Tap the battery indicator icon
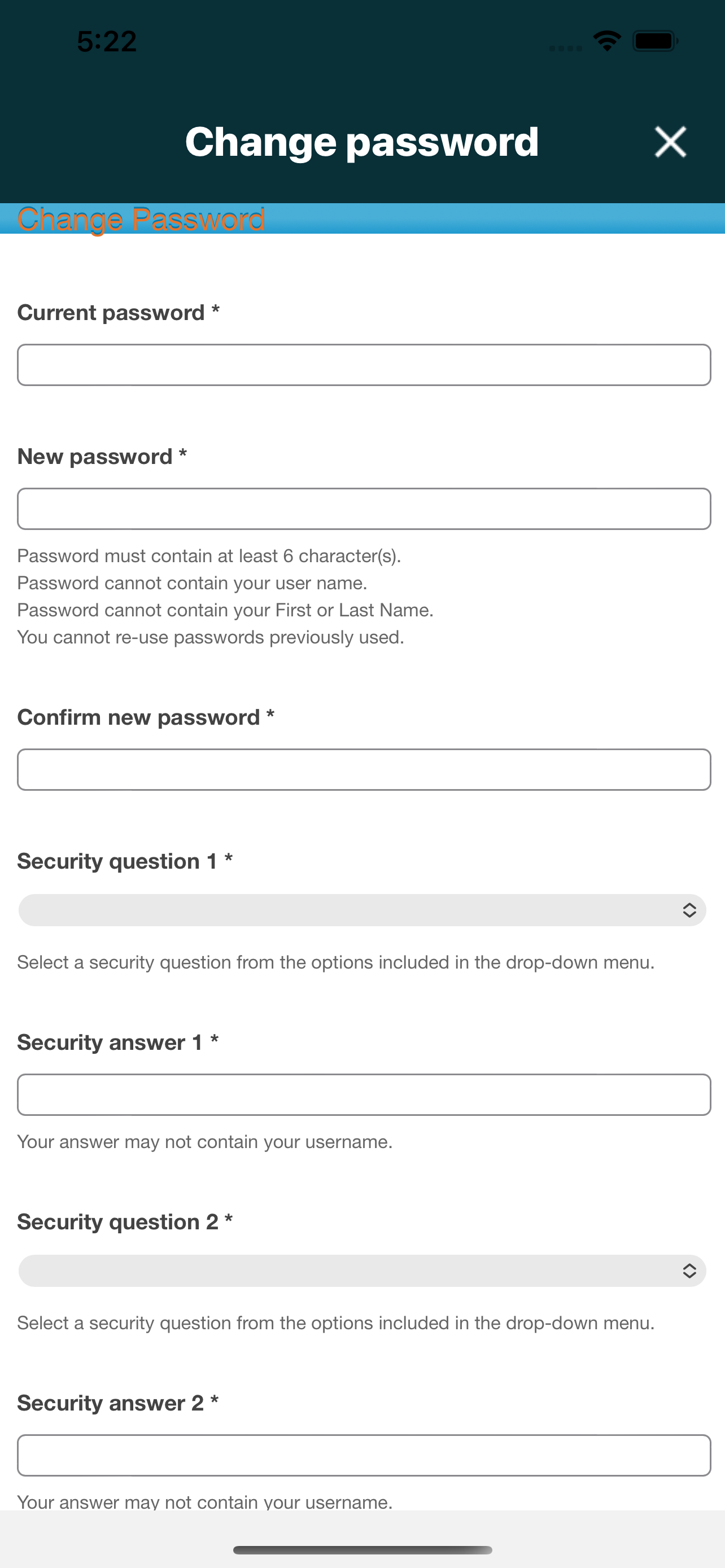725x1568 pixels. click(656, 41)
